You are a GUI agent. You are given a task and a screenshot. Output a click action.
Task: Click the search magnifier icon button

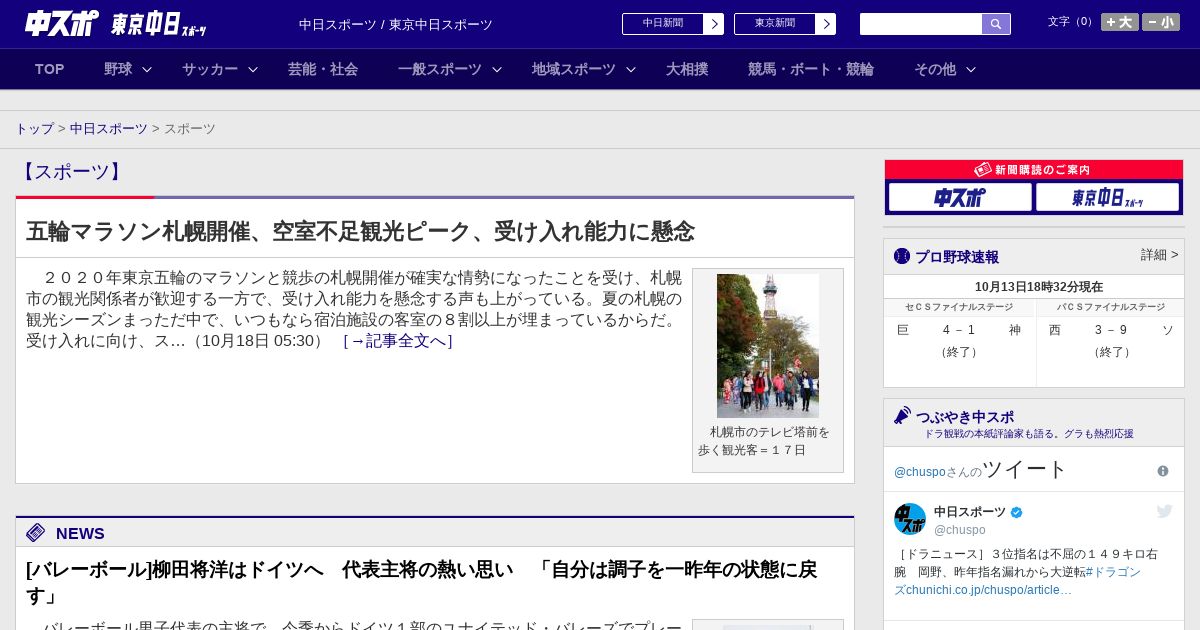click(x=995, y=24)
